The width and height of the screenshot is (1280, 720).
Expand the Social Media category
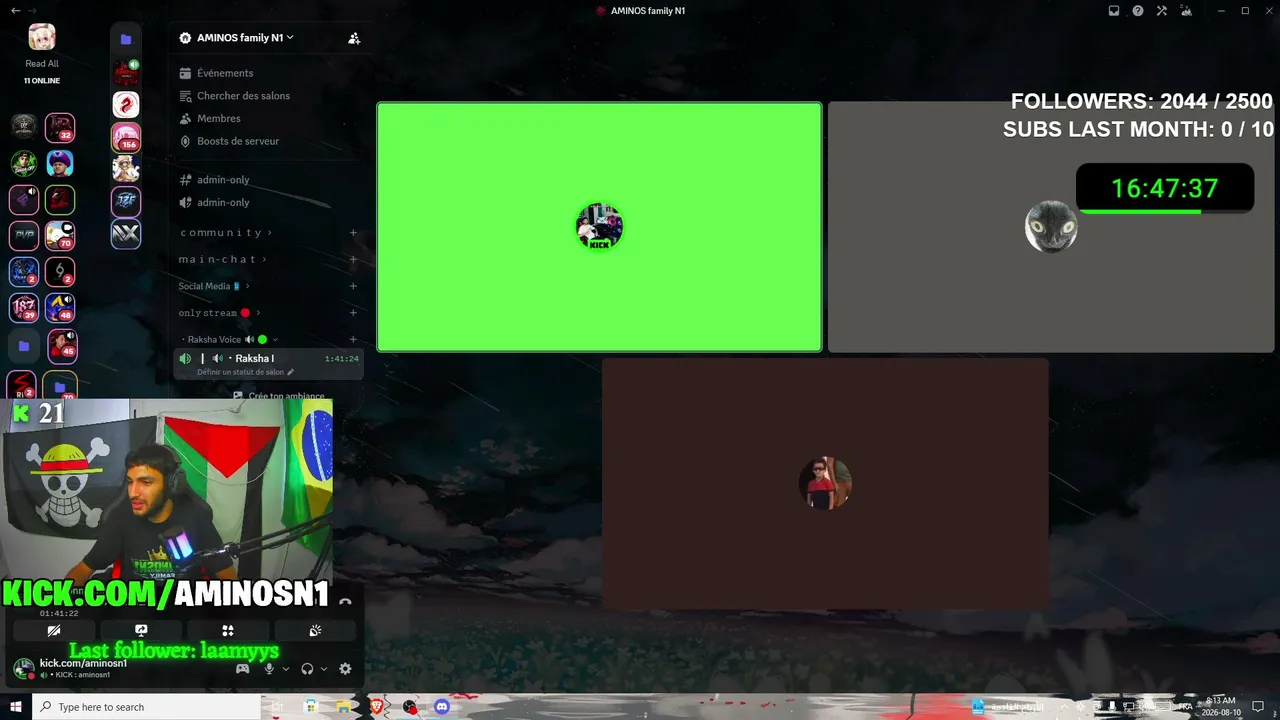214,286
